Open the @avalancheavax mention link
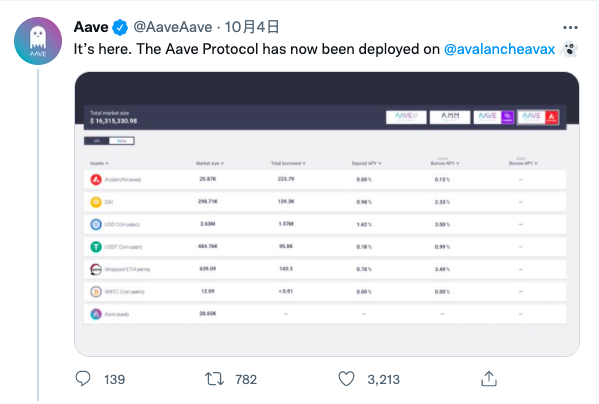 tap(499, 49)
